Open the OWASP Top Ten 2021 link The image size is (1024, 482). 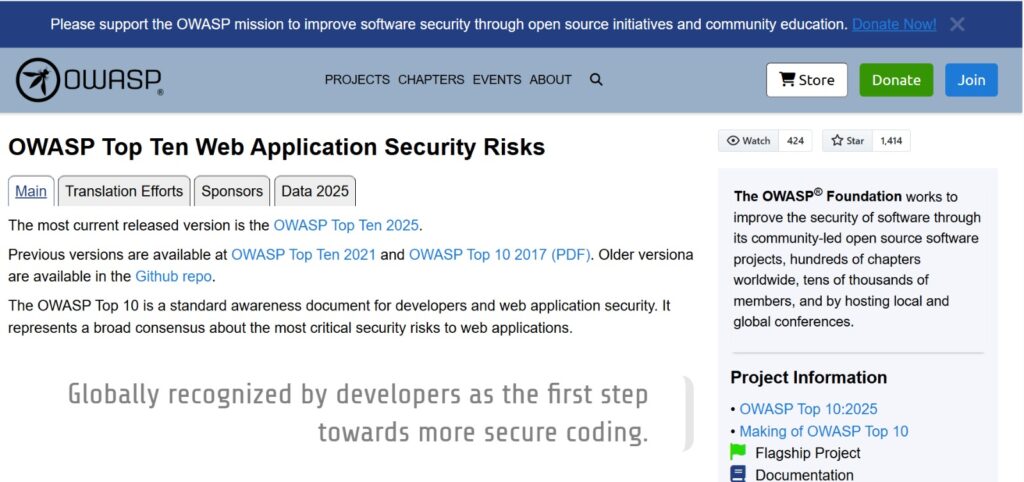click(304, 255)
